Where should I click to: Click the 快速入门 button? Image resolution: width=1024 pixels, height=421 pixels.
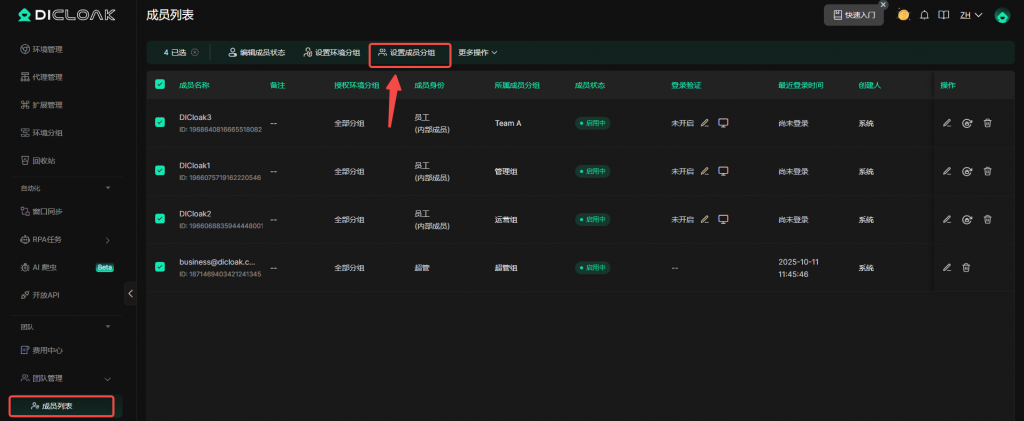pos(853,15)
